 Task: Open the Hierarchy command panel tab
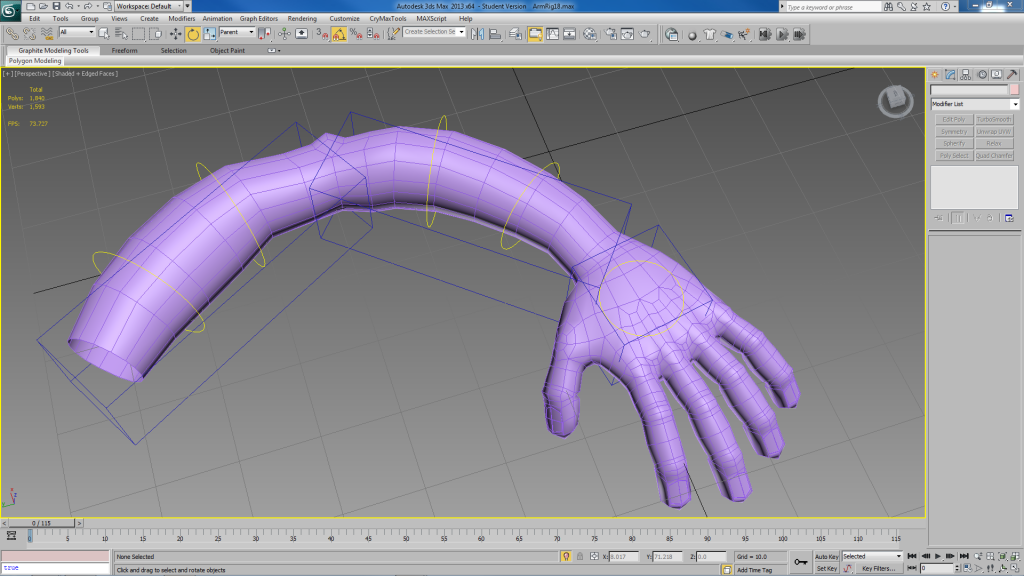click(x=967, y=74)
